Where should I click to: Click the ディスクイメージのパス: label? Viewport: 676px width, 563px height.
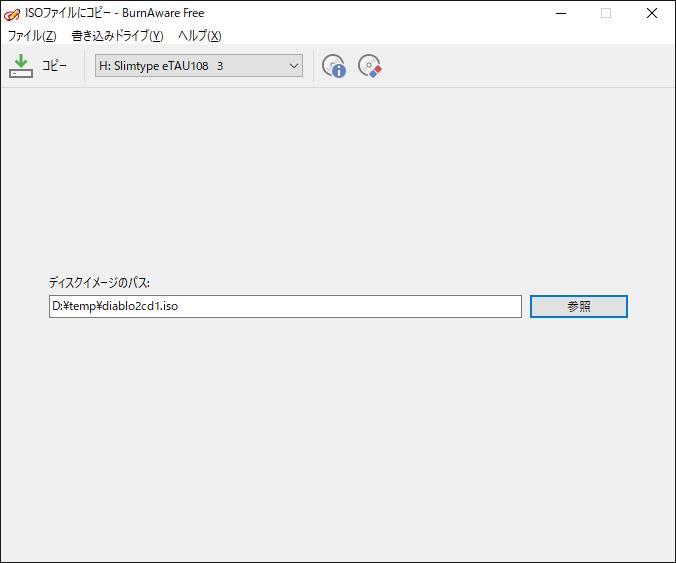(x=99, y=282)
